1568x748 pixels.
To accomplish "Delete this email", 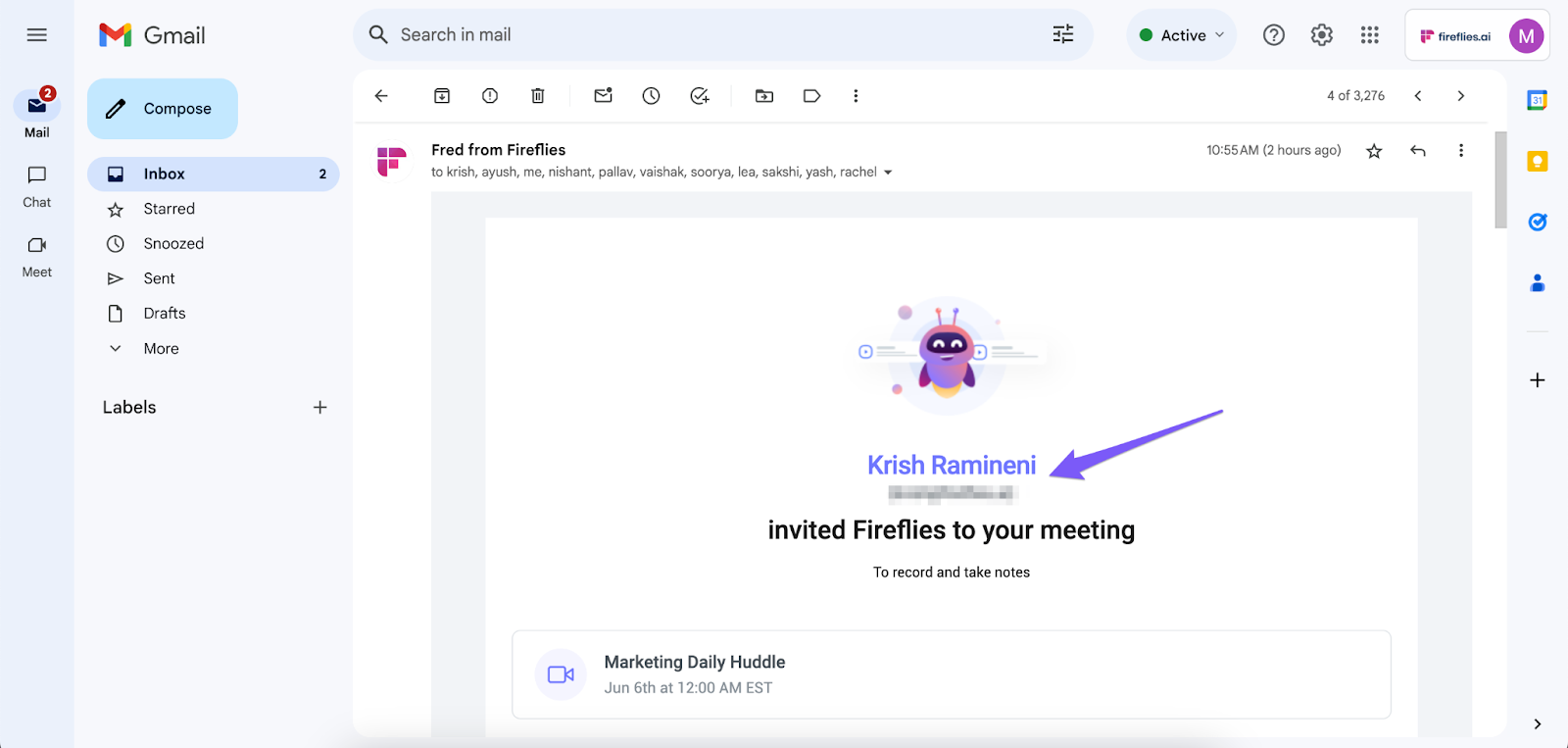I will pyautogui.click(x=538, y=96).
